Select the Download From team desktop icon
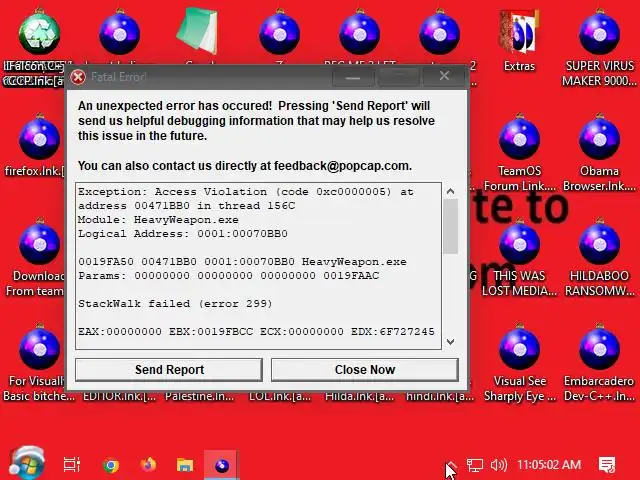 (x=39, y=257)
